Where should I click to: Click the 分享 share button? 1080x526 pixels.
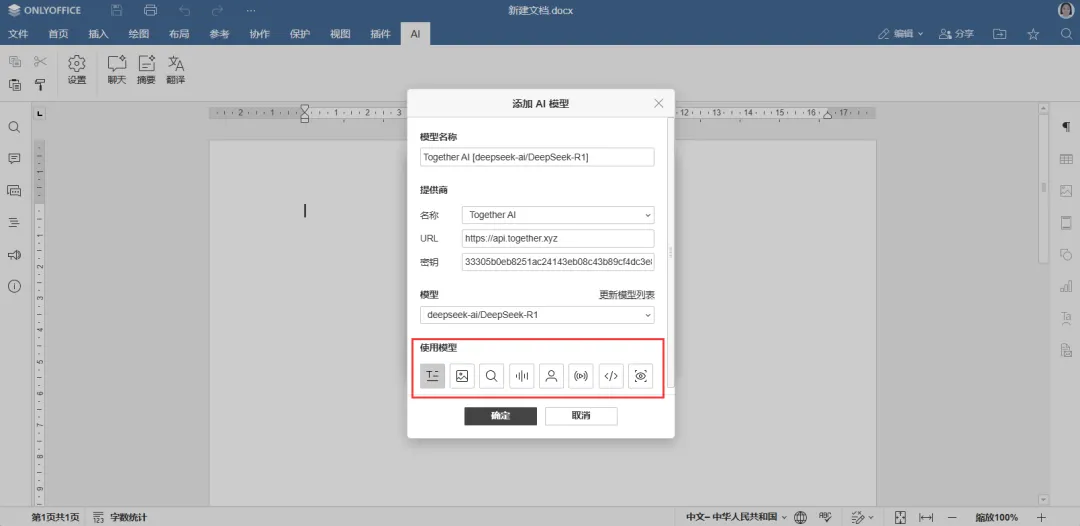pos(957,34)
